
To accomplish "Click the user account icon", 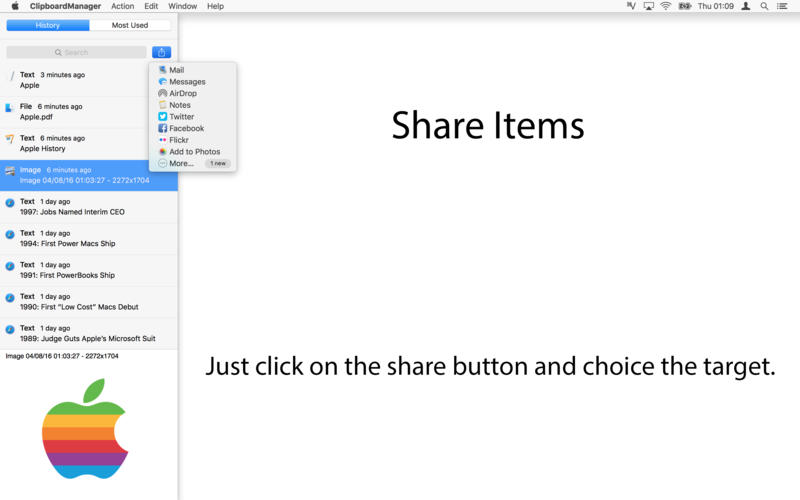I will click(x=745, y=6).
